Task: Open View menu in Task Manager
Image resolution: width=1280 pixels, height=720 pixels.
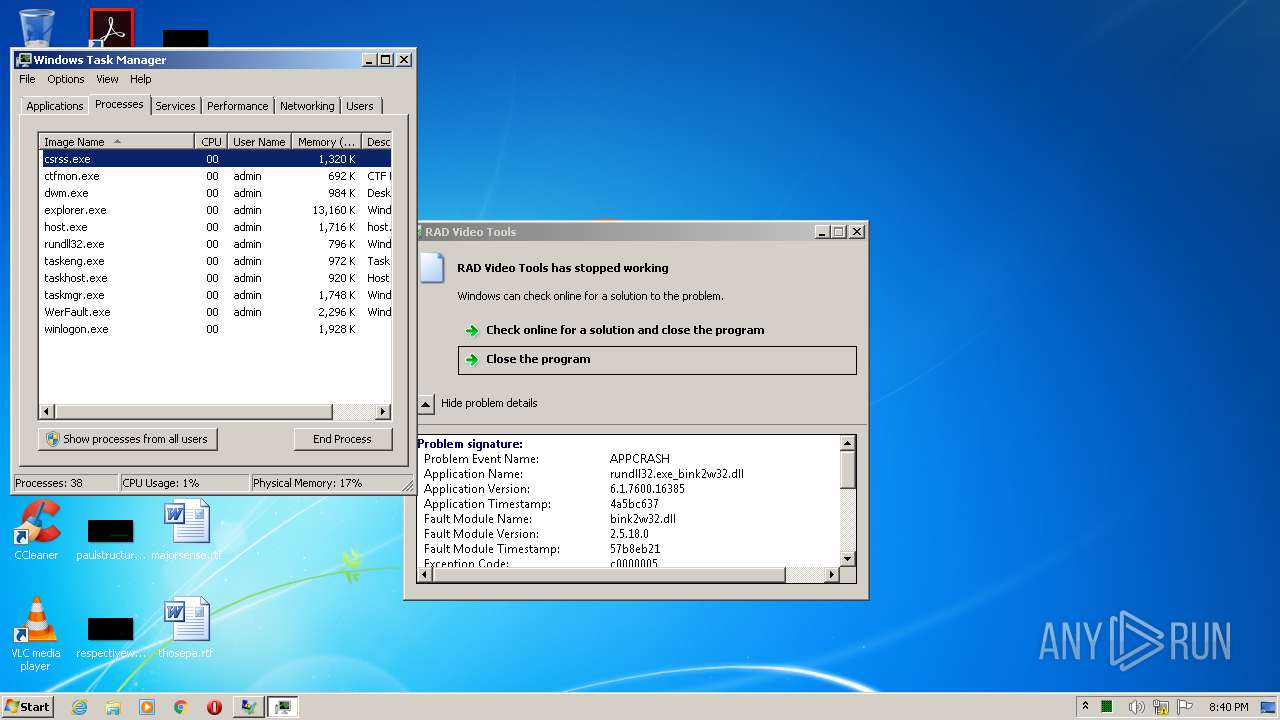Action: coord(107,79)
